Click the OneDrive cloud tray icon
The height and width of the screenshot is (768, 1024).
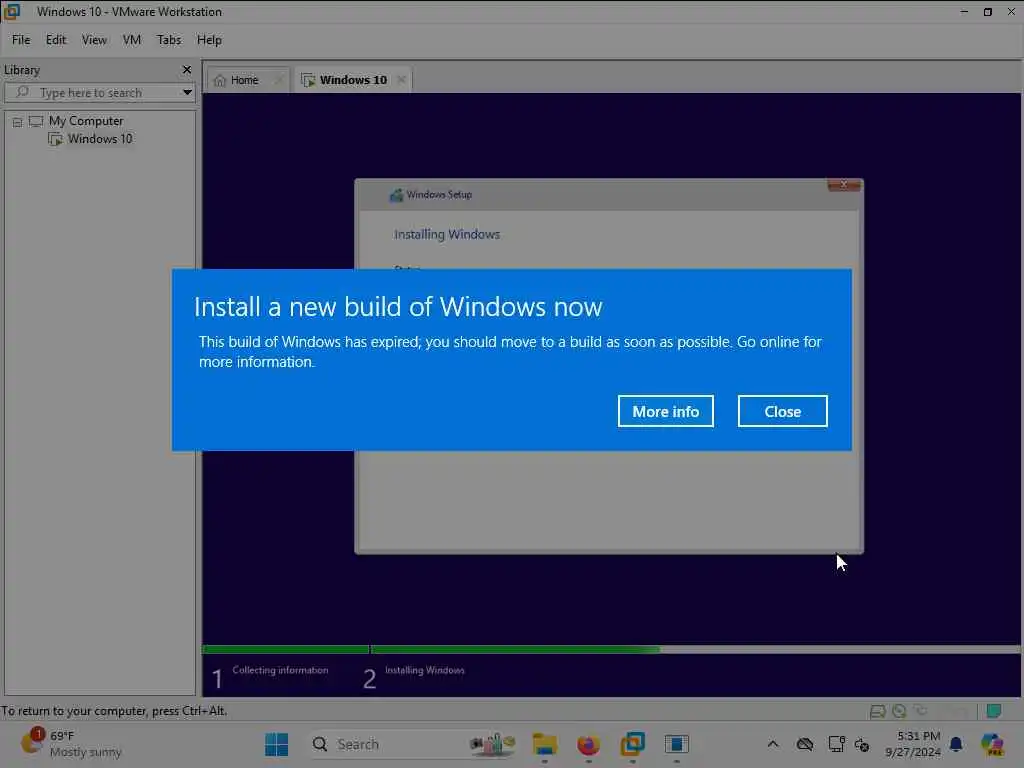tap(805, 744)
